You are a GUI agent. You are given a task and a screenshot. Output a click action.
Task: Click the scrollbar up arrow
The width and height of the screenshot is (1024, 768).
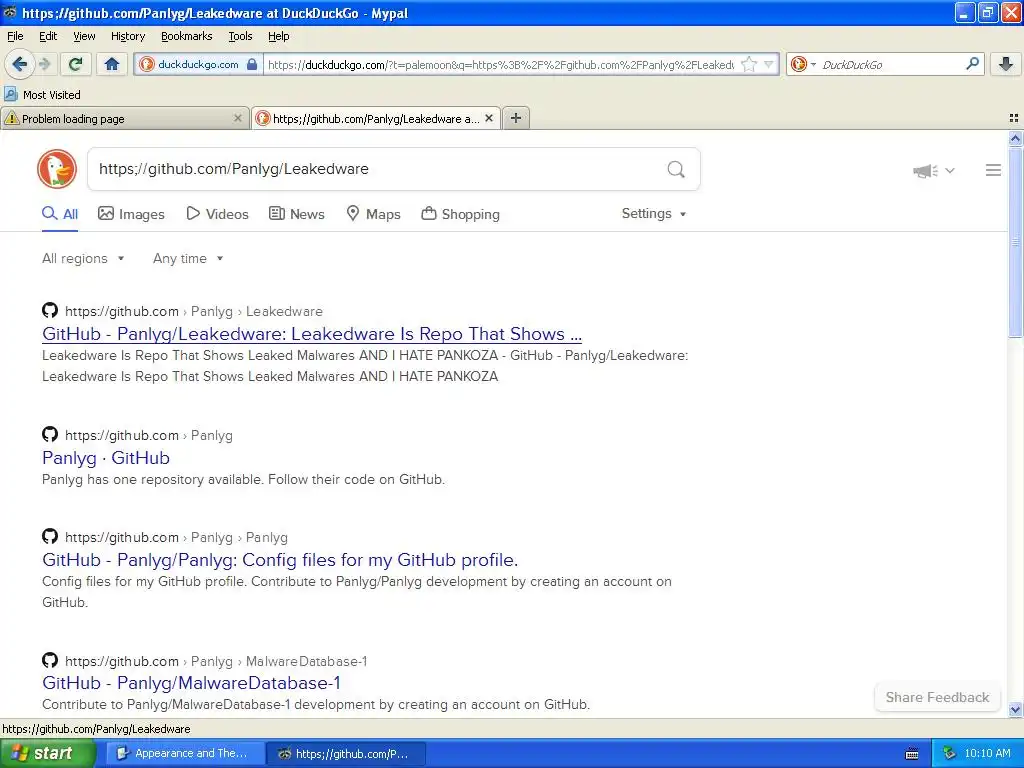(x=1015, y=138)
